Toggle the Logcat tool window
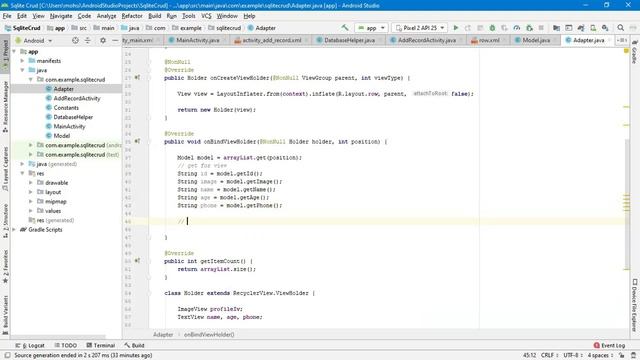 (x=30, y=345)
